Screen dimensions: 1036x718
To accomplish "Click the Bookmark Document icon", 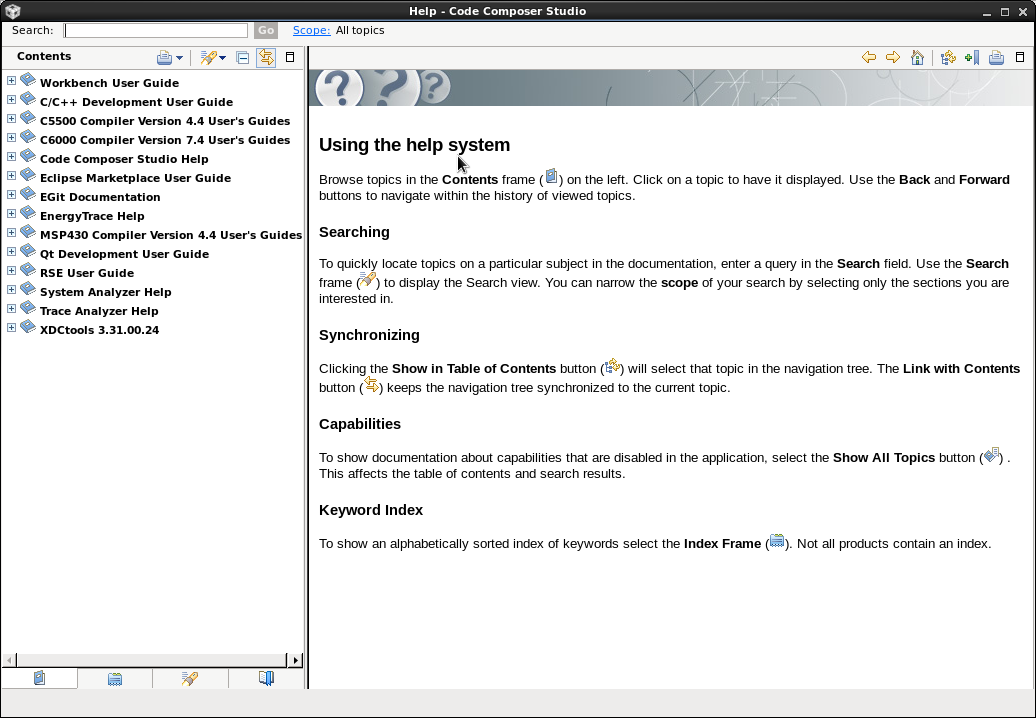I will 972,57.
